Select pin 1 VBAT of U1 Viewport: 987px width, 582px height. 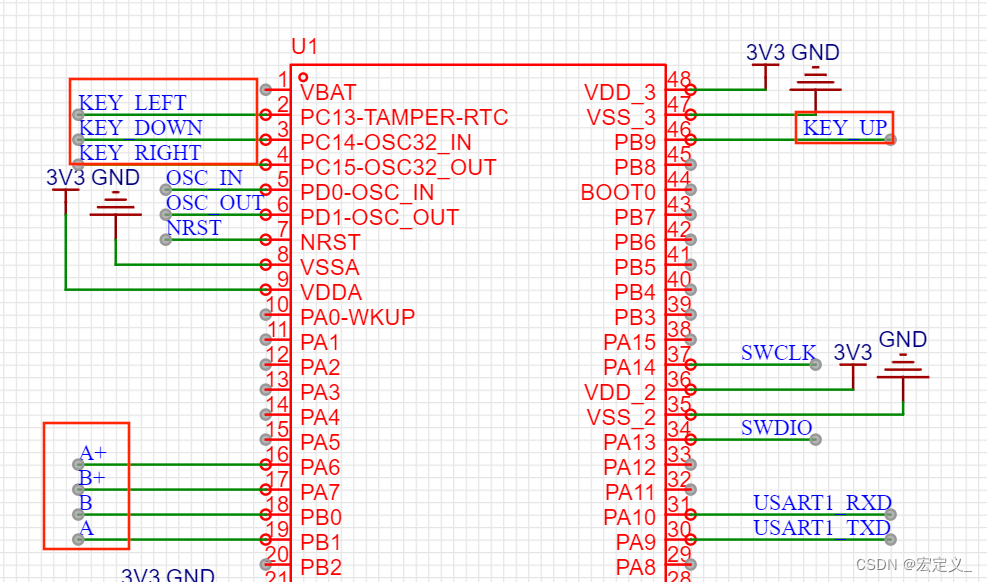(x=286, y=88)
